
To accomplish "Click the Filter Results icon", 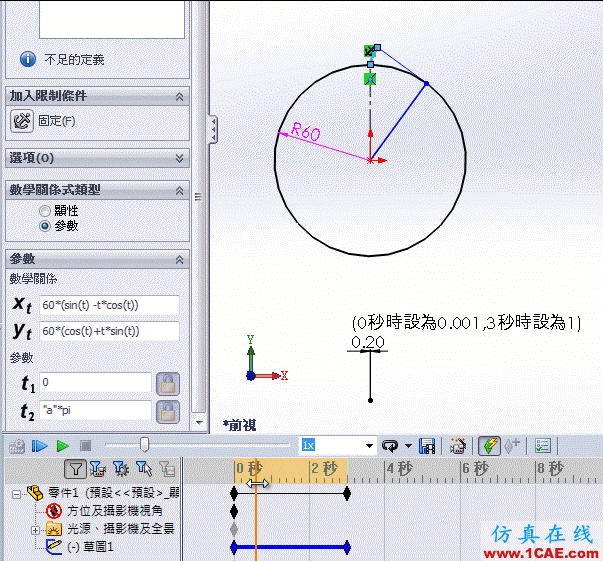I will (168, 469).
